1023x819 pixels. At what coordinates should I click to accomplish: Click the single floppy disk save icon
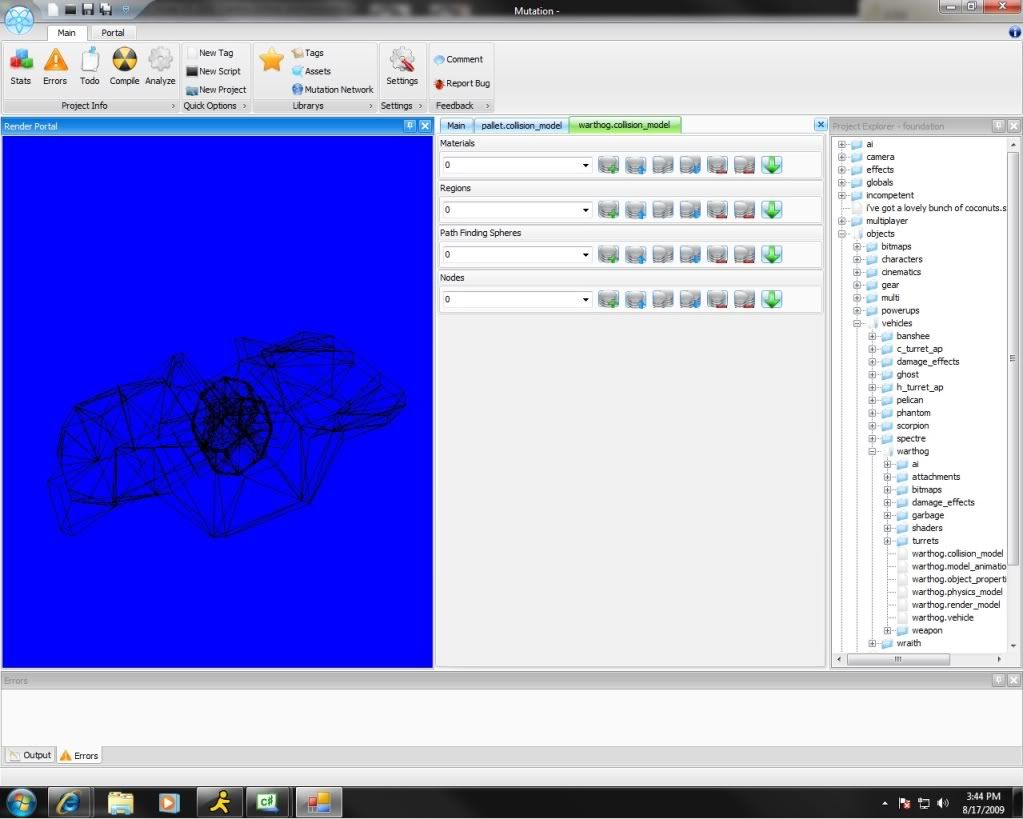point(87,9)
